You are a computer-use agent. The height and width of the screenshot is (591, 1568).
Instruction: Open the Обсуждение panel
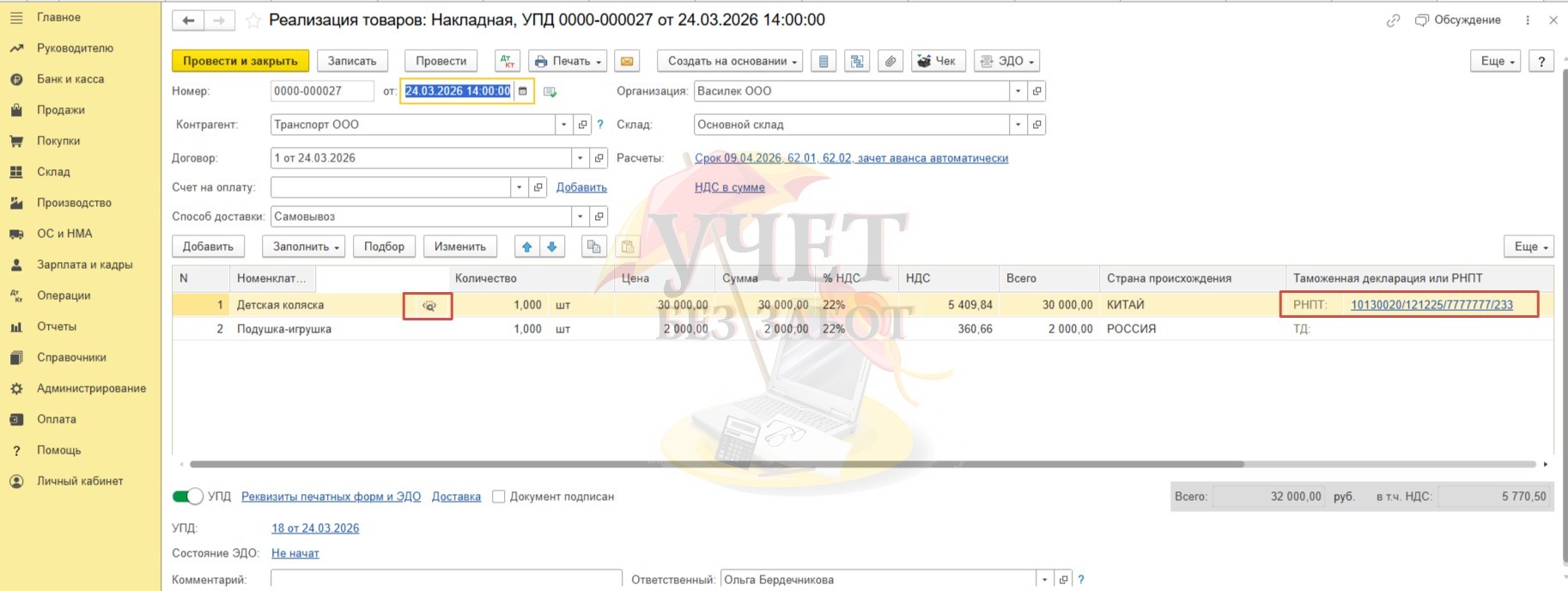pyautogui.click(x=1458, y=21)
